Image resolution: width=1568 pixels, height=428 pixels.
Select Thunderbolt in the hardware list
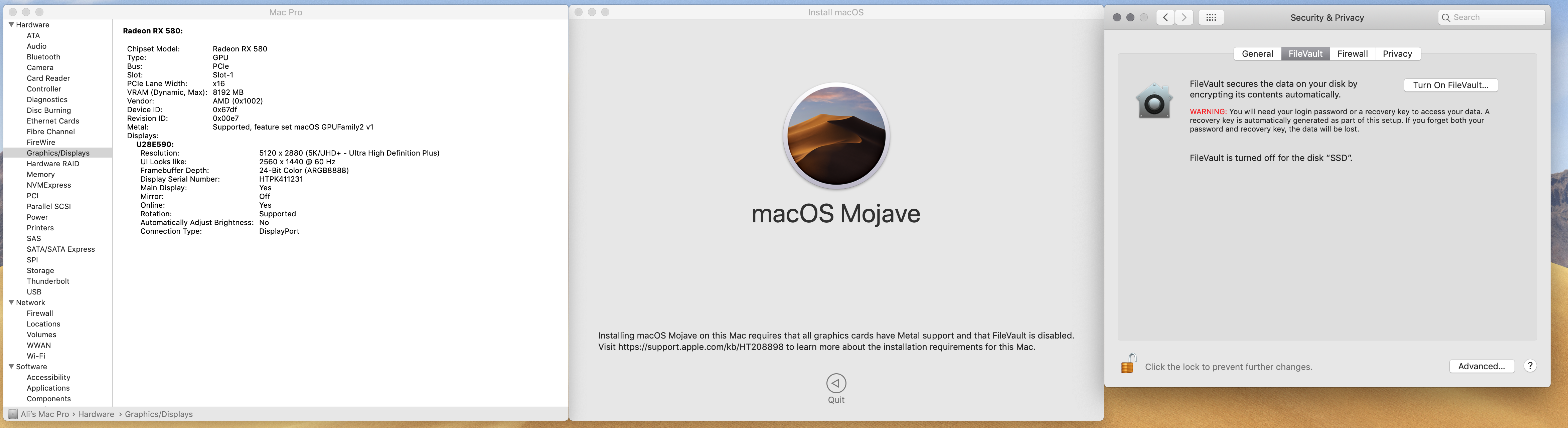coord(48,281)
